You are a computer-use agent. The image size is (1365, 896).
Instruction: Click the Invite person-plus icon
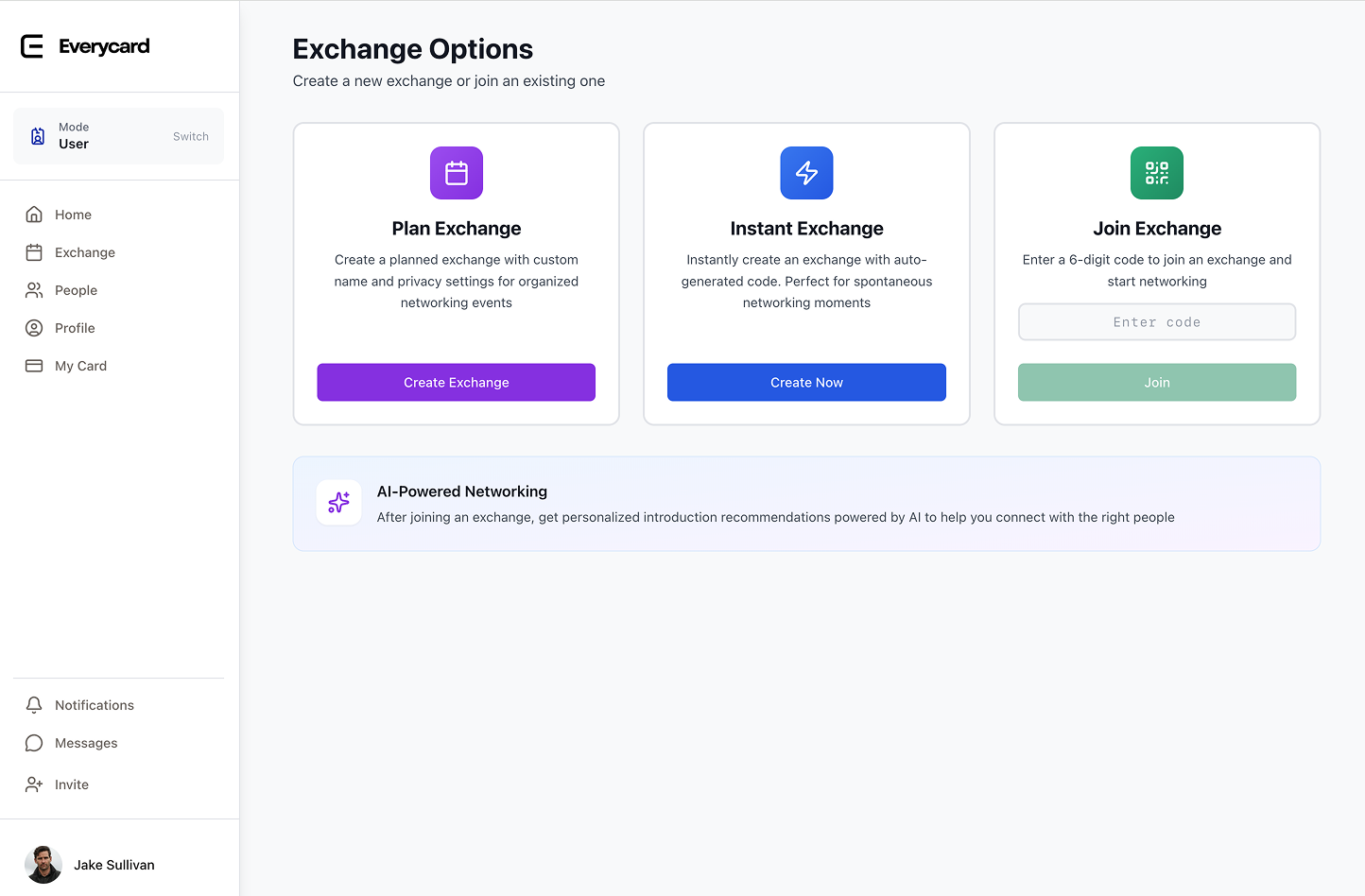[34, 784]
